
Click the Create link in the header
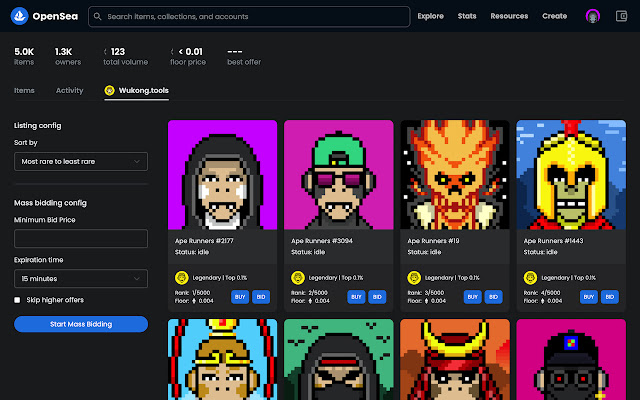click(554, 16)
